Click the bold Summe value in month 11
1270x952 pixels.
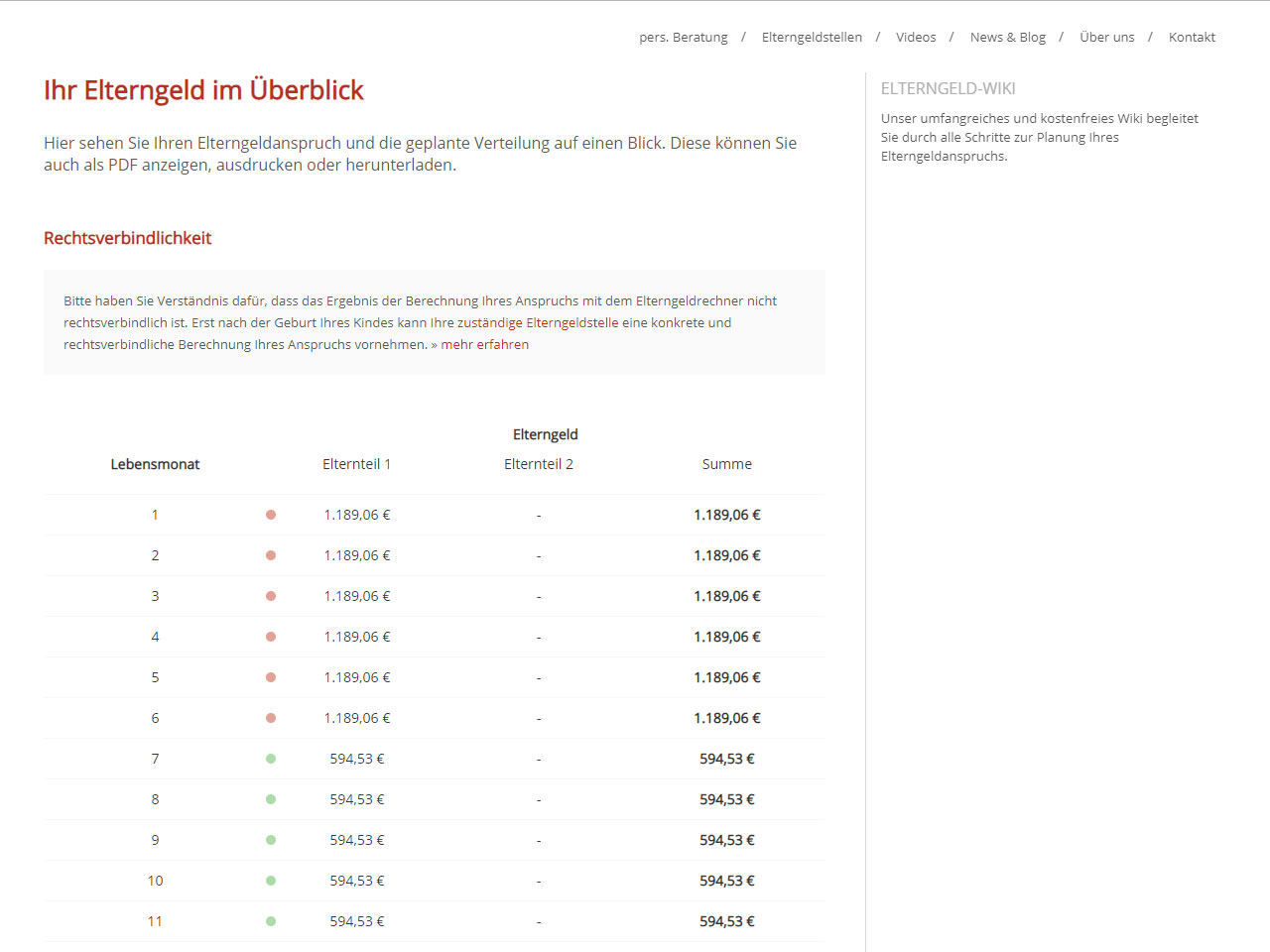(x=727, y=921)
